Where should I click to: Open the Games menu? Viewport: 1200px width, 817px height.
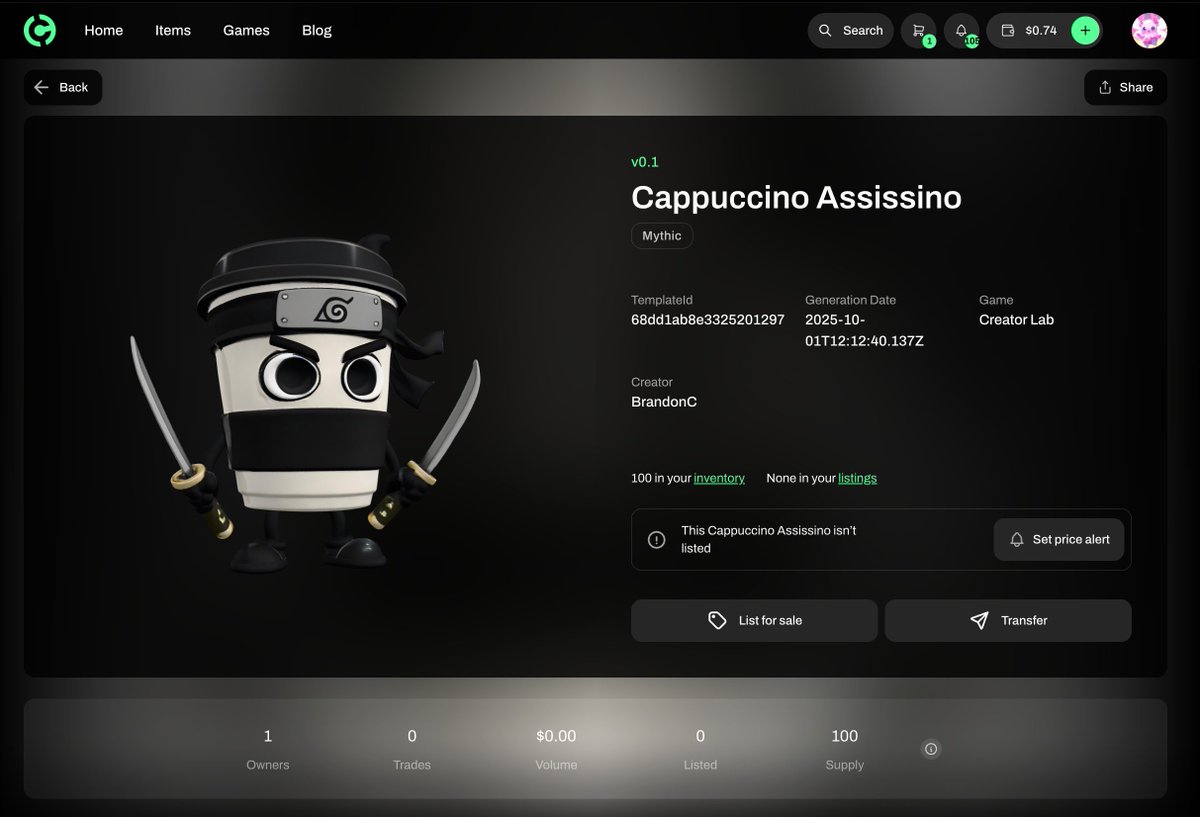point(246,30)
